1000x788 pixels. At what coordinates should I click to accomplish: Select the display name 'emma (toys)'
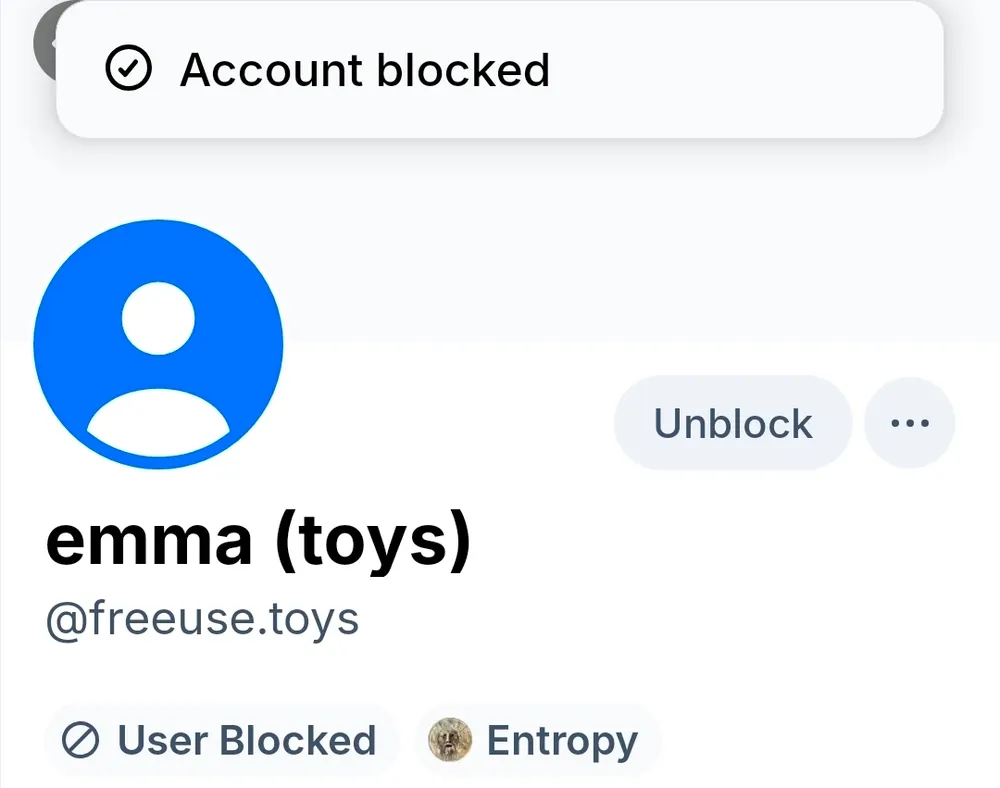258,541
